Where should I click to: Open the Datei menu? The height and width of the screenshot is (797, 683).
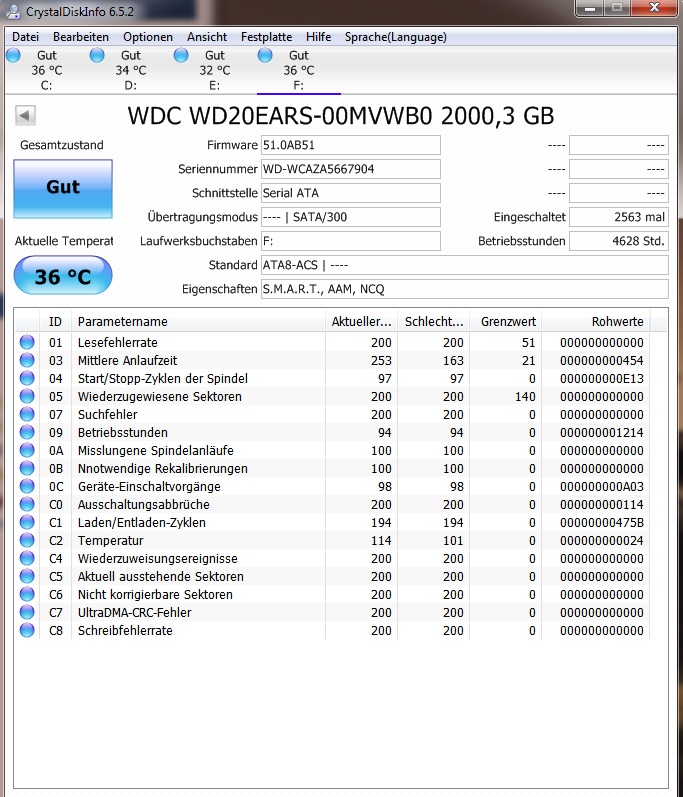coord(25,37)
